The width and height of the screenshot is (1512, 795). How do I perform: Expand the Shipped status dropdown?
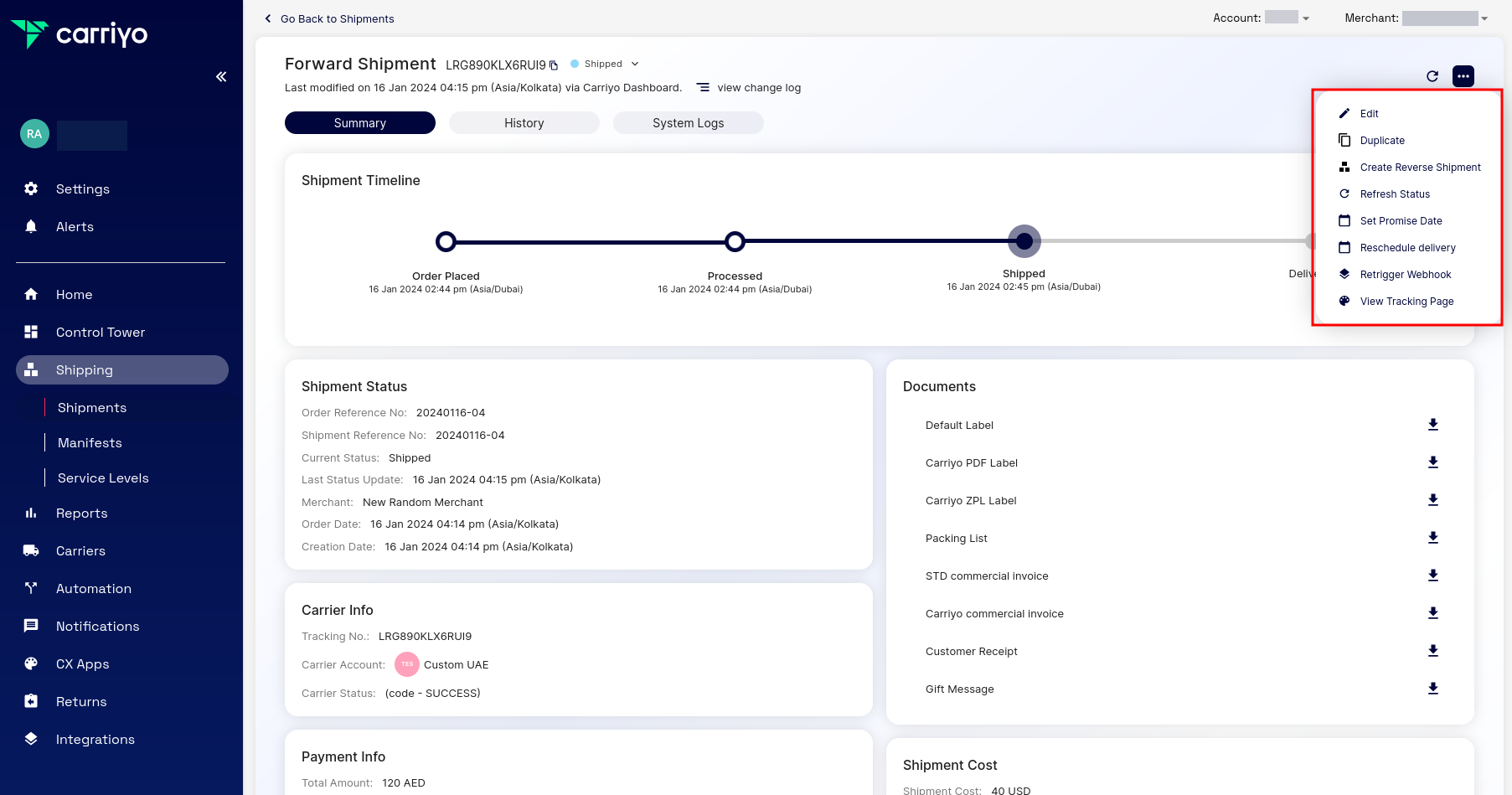tap(636, 64)
